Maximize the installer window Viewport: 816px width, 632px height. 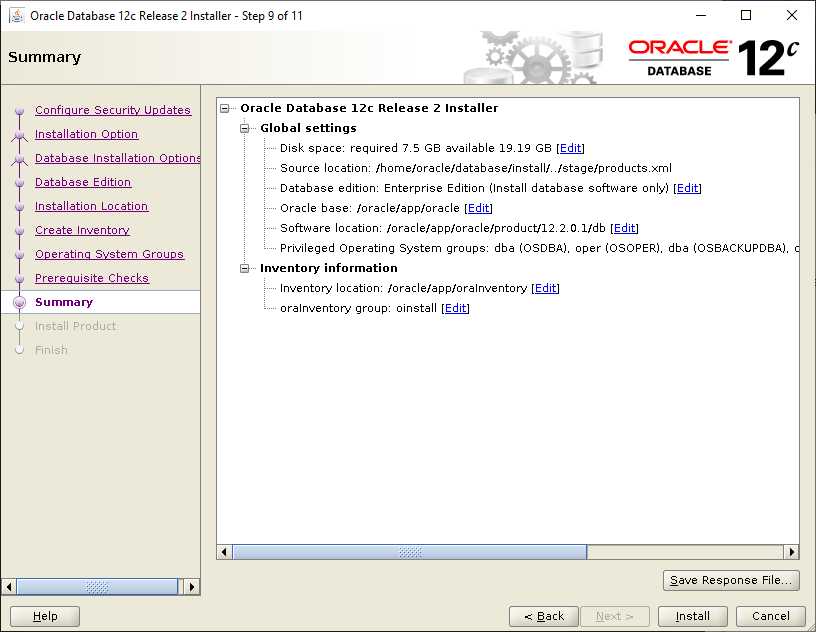[x=746, y=16]
